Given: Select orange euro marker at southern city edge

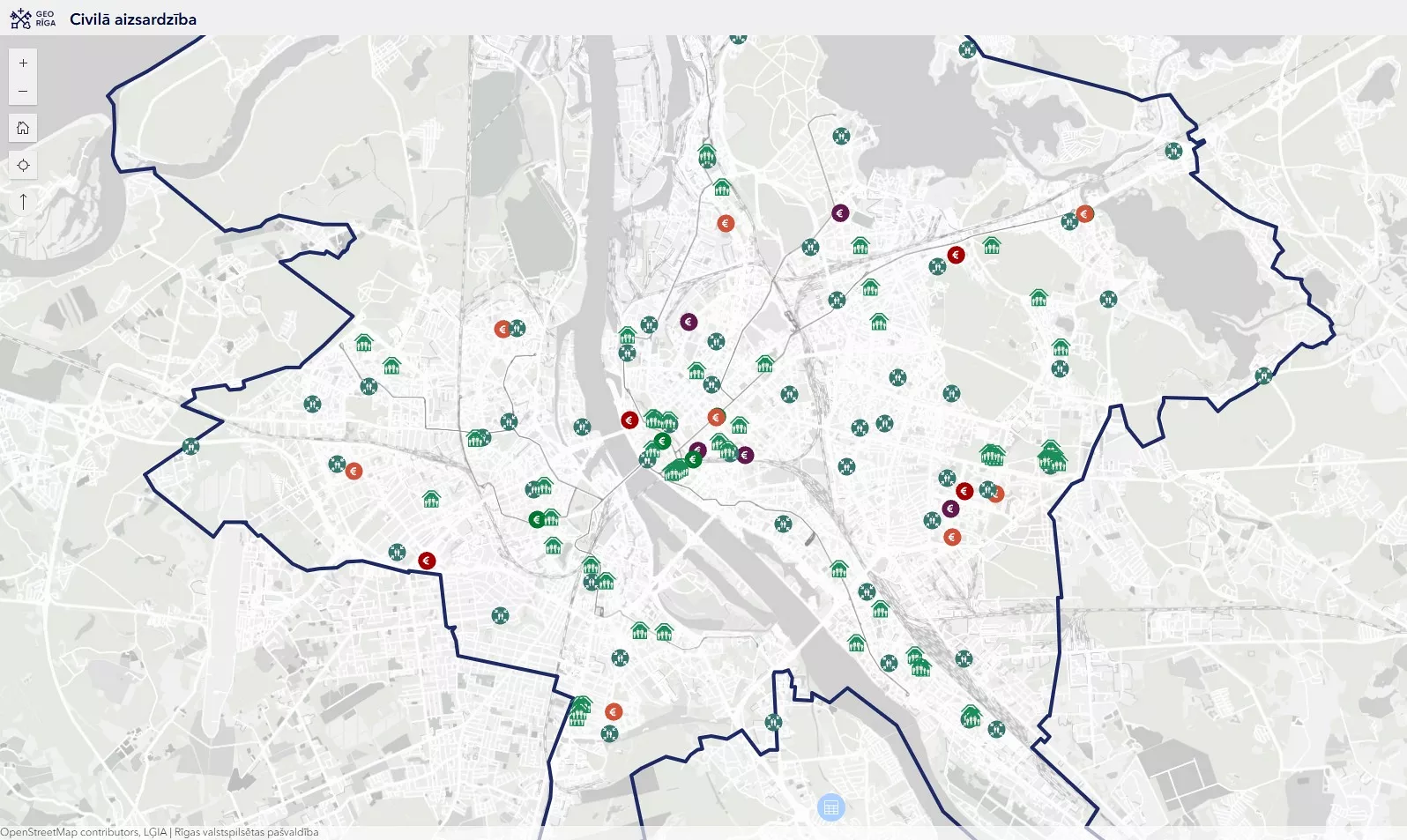Looking at the screenshot, I should (x=614, y=711).
